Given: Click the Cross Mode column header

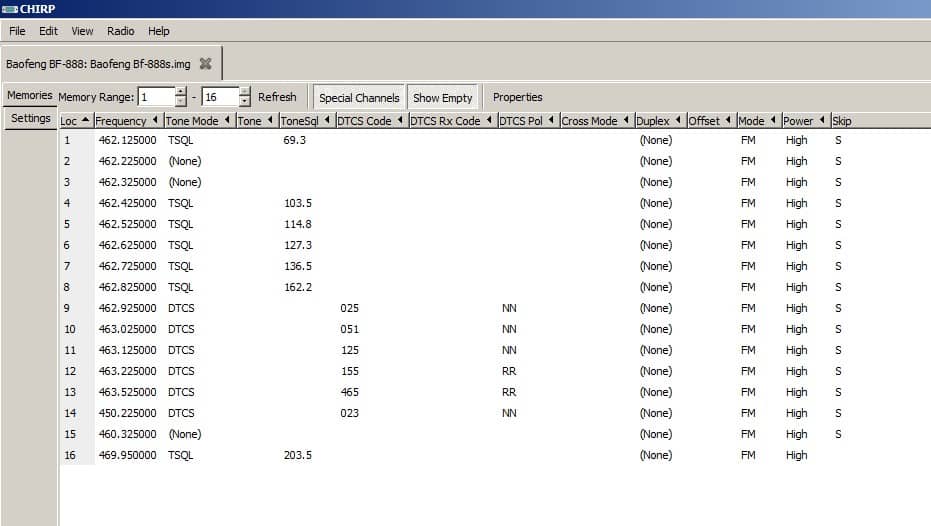Looking at the screenshot, I should 596,121.
